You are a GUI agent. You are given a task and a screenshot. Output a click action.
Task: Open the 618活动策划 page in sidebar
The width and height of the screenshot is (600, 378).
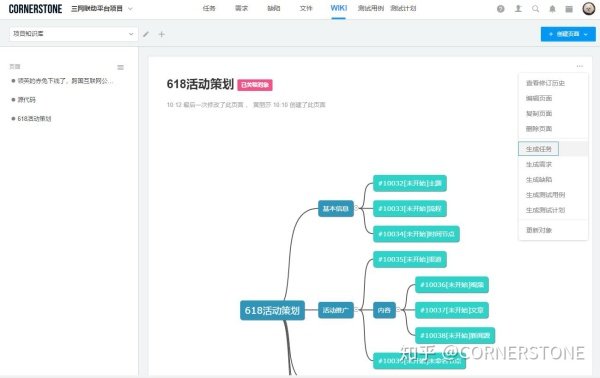click(34, 119)
